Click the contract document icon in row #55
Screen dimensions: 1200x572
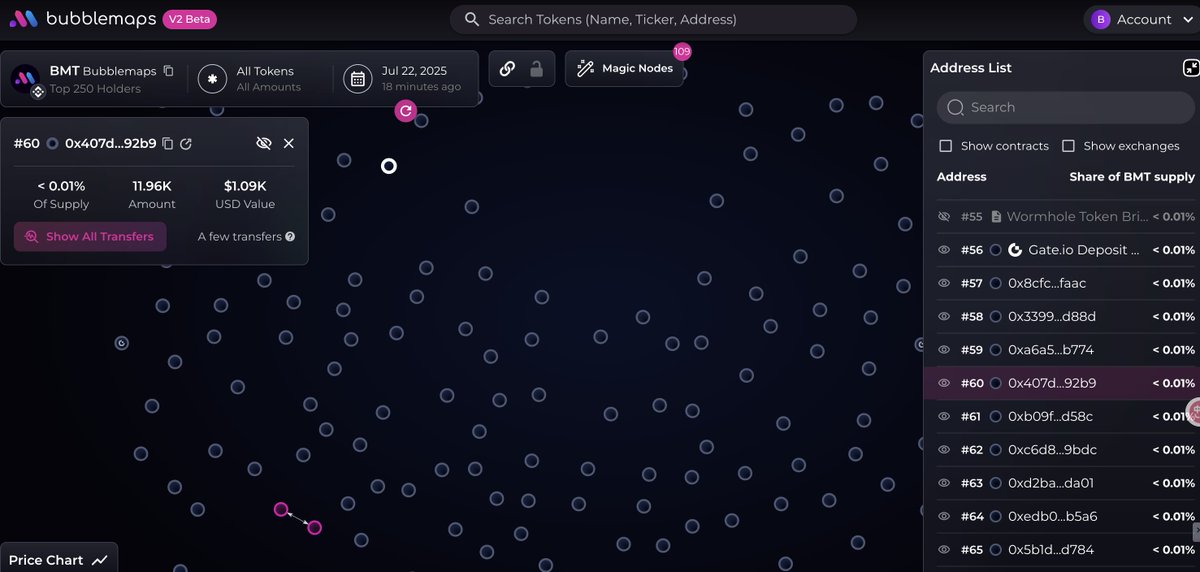point(996,217)
